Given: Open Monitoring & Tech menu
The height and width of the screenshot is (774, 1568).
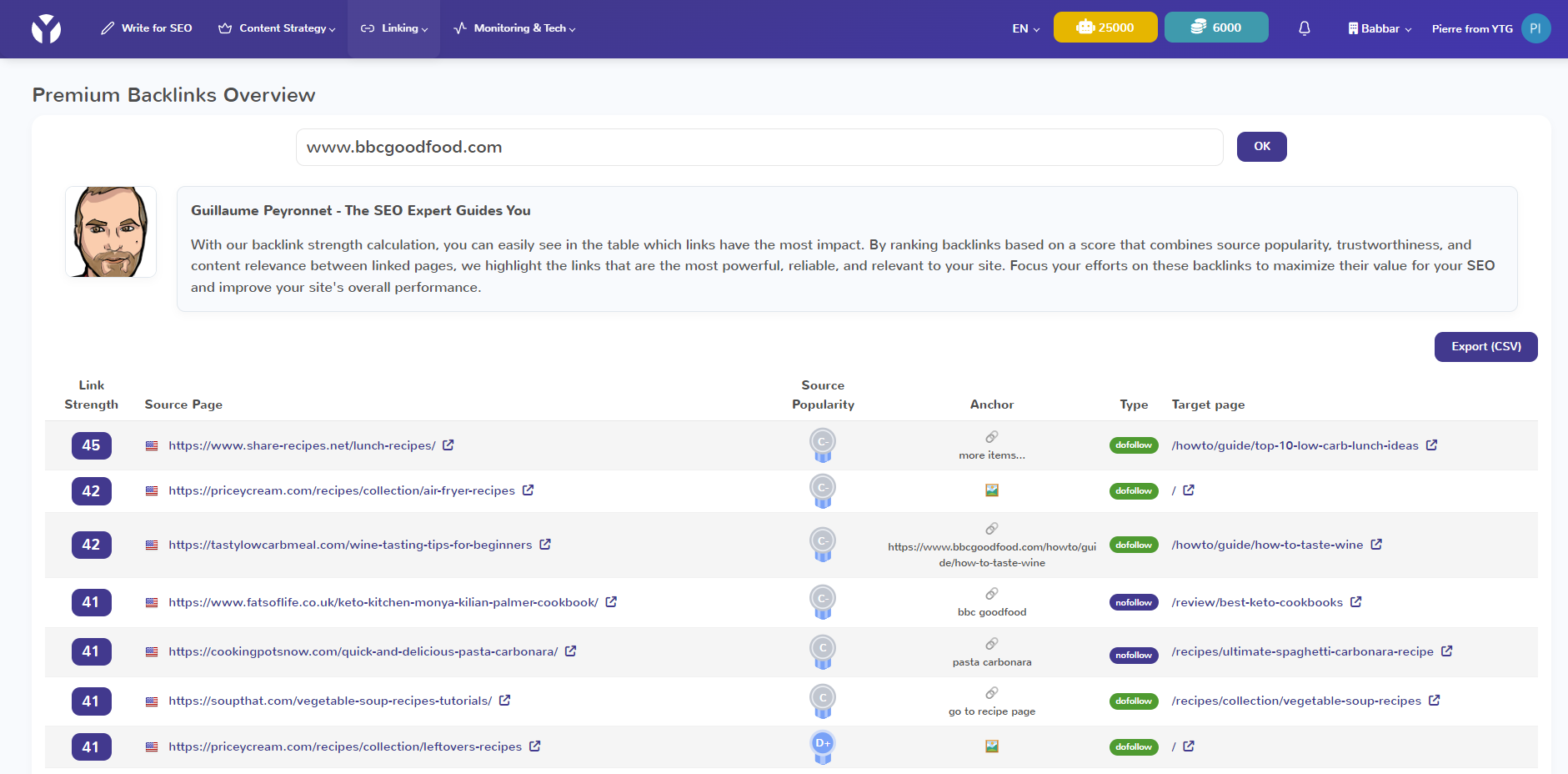Looking at the screenshot, I should (x=514, y=28).
